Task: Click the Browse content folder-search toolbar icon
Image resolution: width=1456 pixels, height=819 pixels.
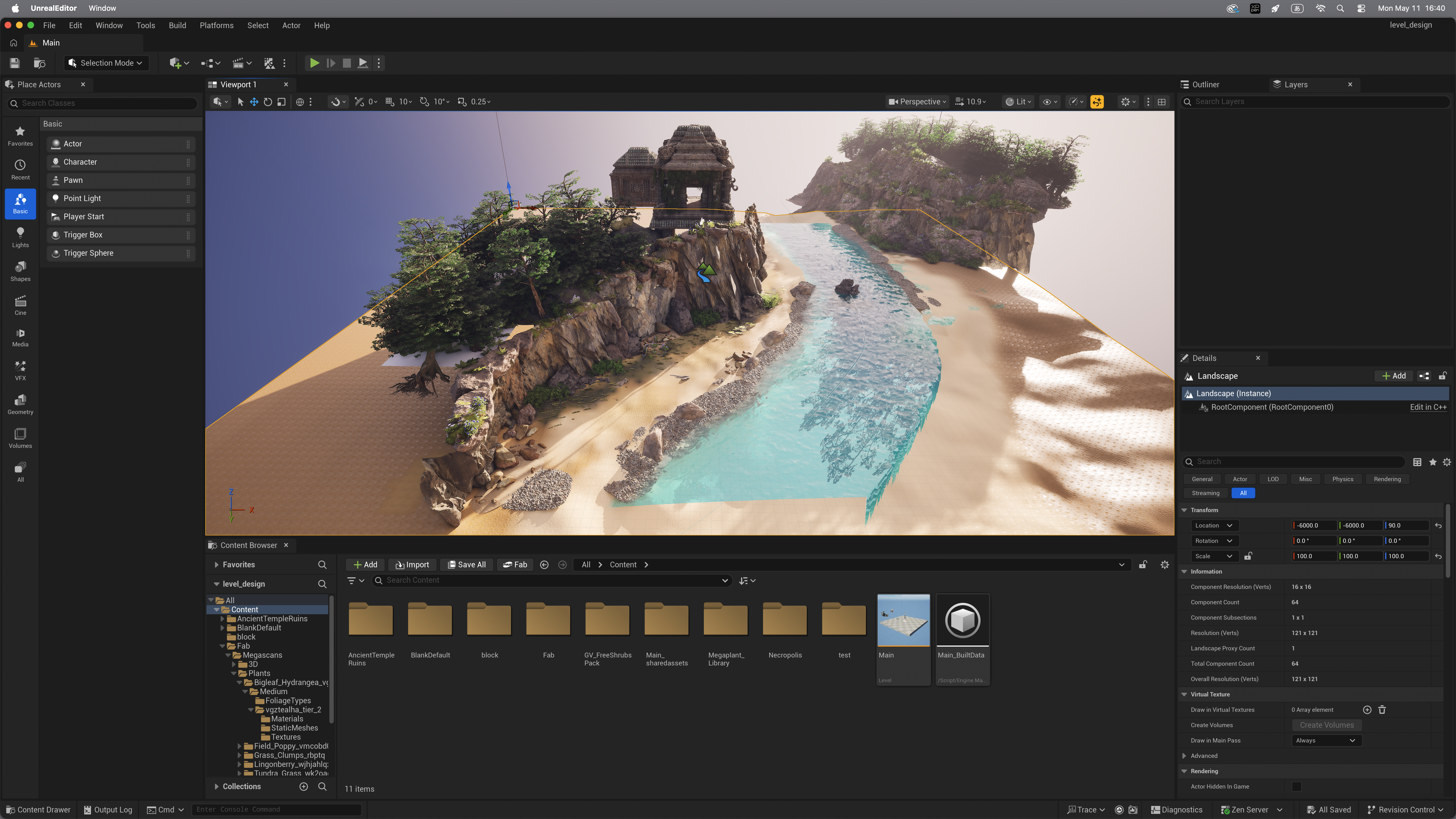Action: tap(40, 63)
